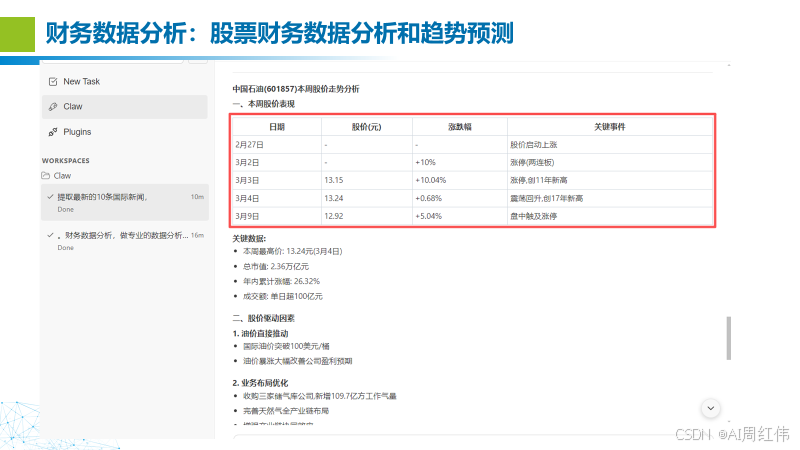The height and width of the screenshot is (450, 800).
Task: Click the 关键事件 table header
Action: [610, 127]
